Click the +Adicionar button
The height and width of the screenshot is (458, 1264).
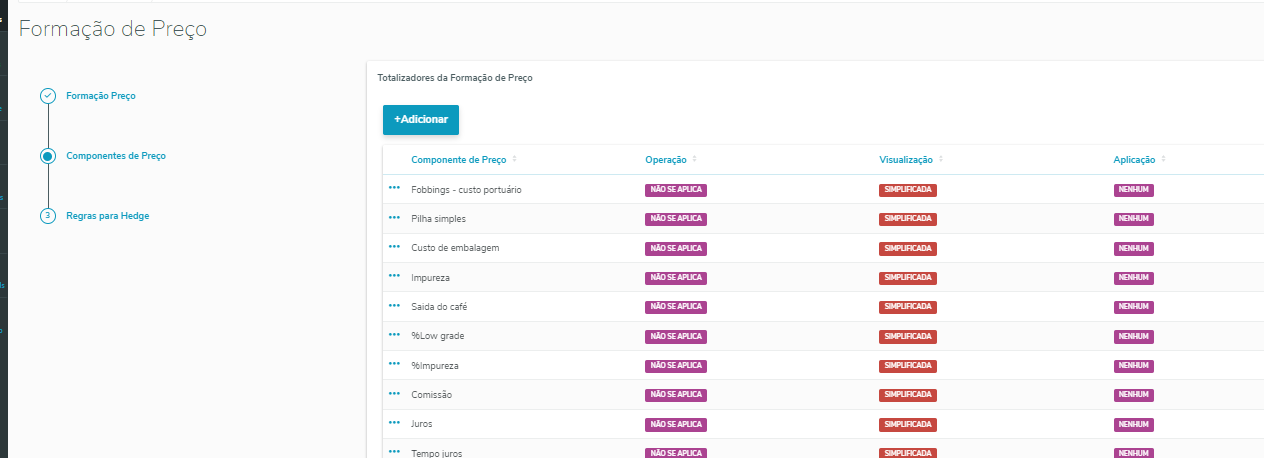click(421, 120)
